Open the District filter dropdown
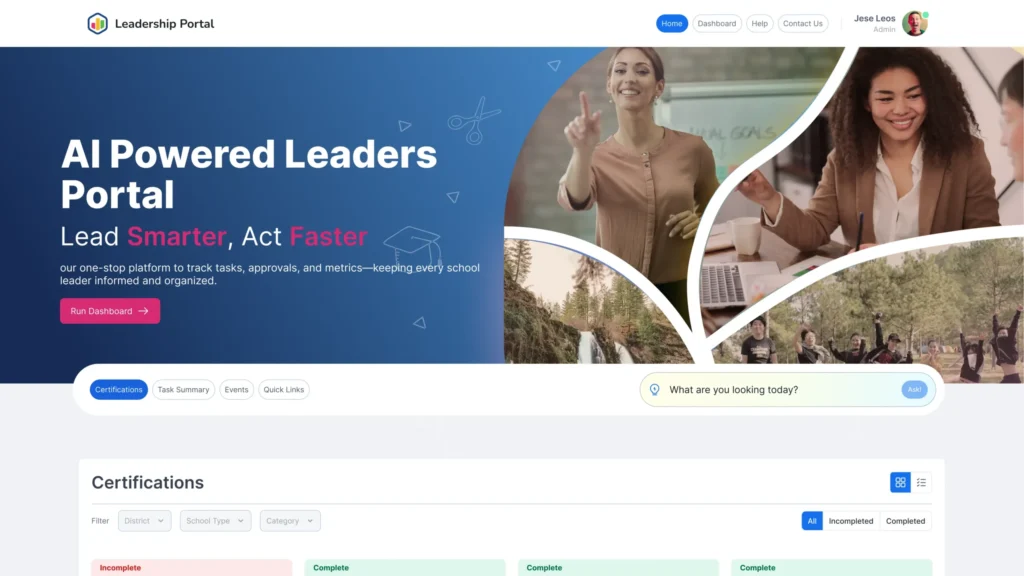This screenshot has width=1024, height=576. pyautogui.click(x=144, y=520)
